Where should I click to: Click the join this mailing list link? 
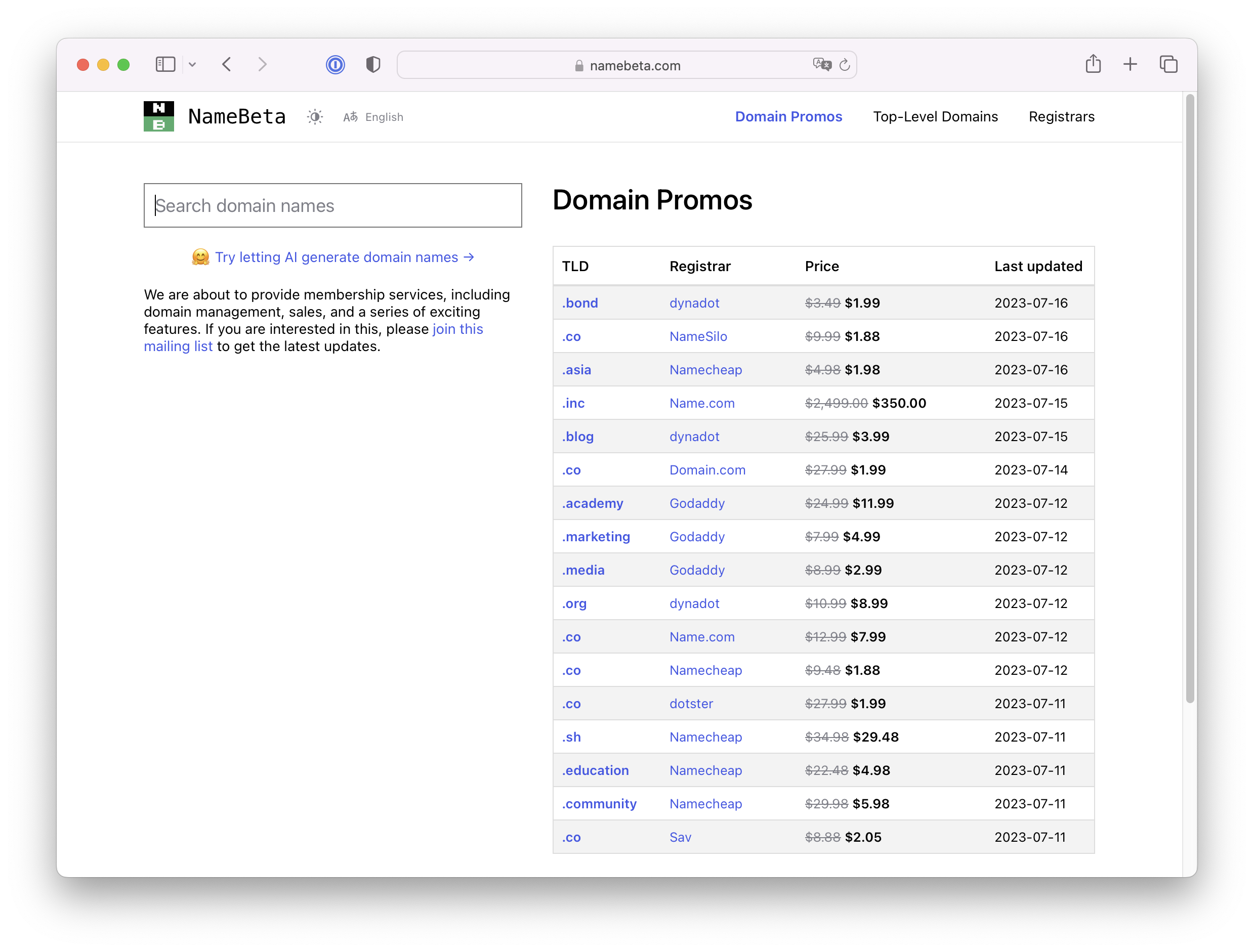click(x=314, y=338)
